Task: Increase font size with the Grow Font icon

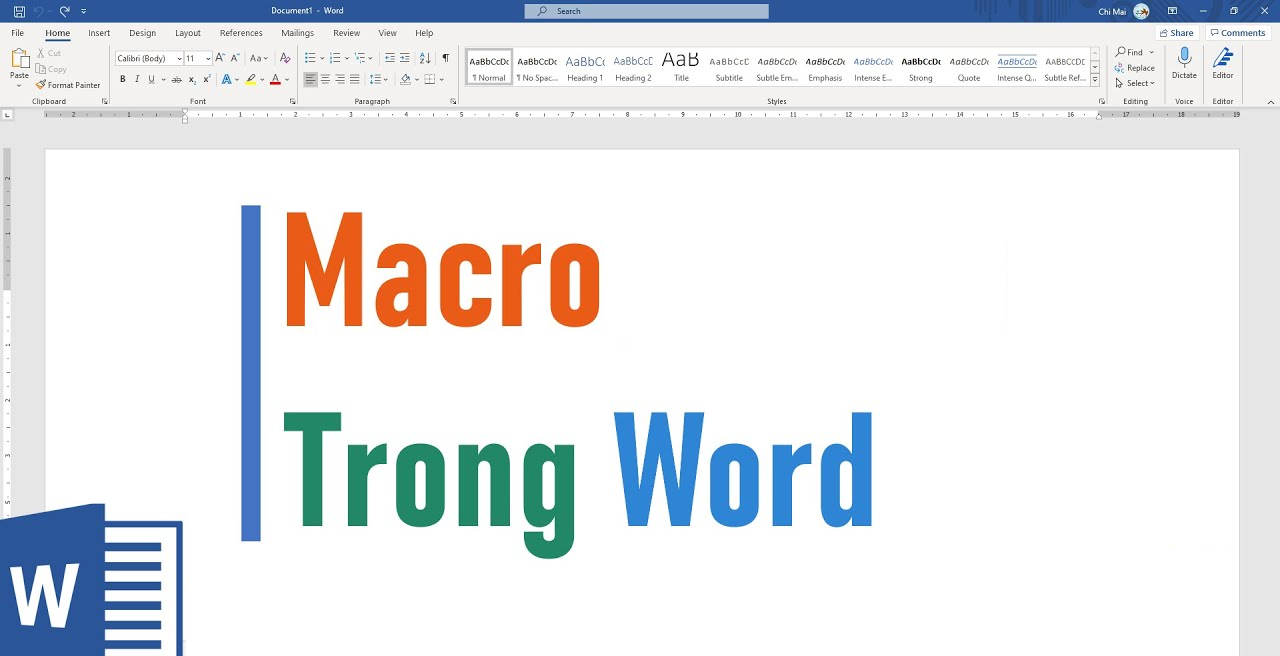Action: 221,58
